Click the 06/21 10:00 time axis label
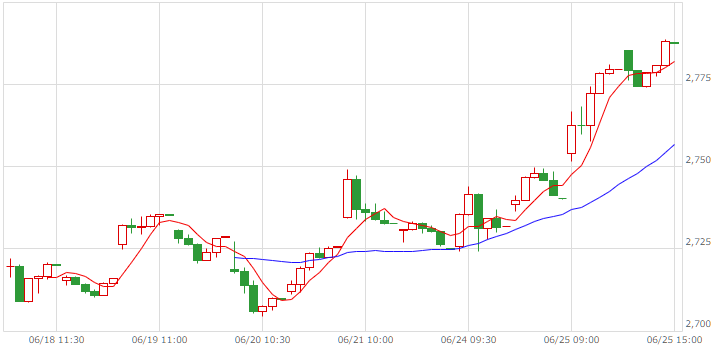 click(366, 340)
